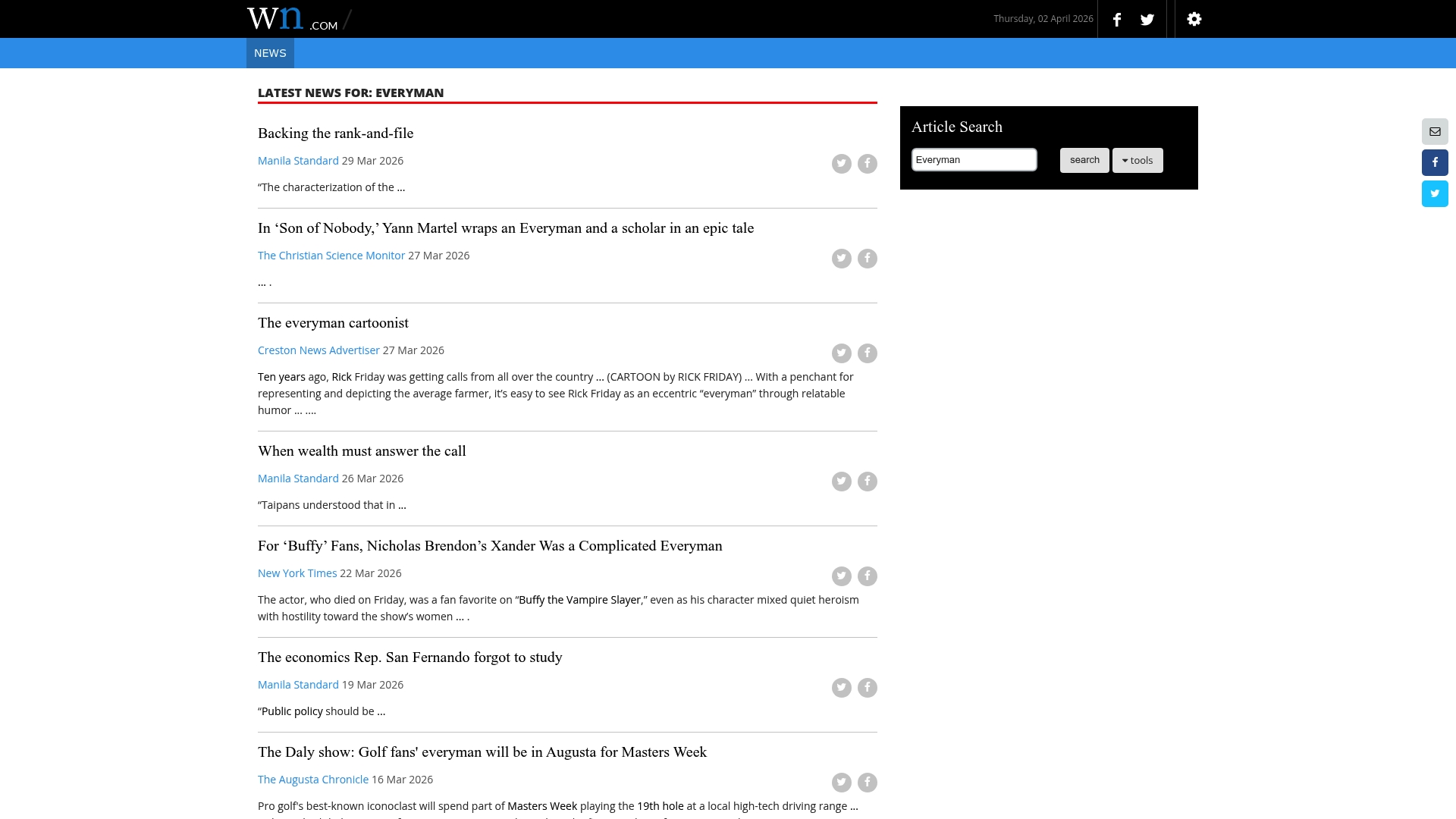Open the Yann Martel 'Son of Nobody' headline
This screenshot has width=1456, height=819.
coord(505,228)
